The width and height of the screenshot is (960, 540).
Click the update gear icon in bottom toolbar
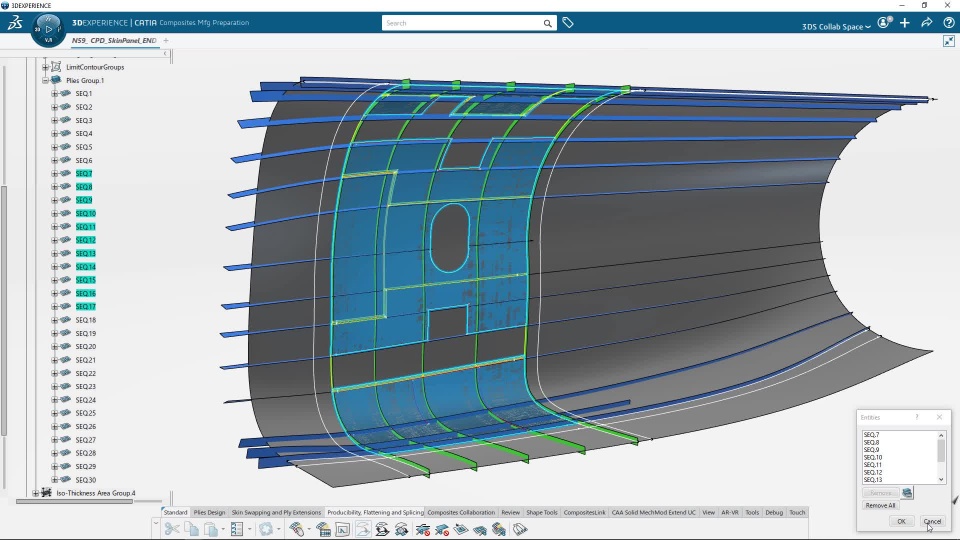[x=266, y=529]
